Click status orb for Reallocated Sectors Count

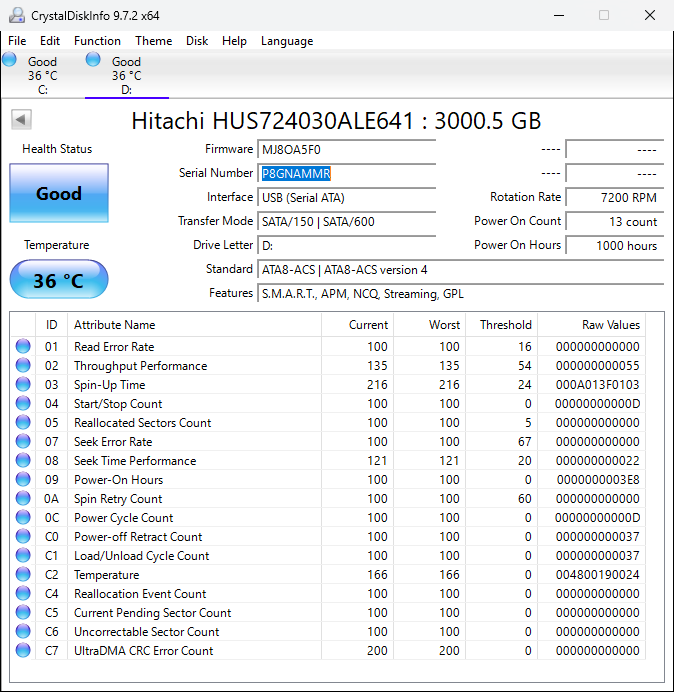[23, 422]
